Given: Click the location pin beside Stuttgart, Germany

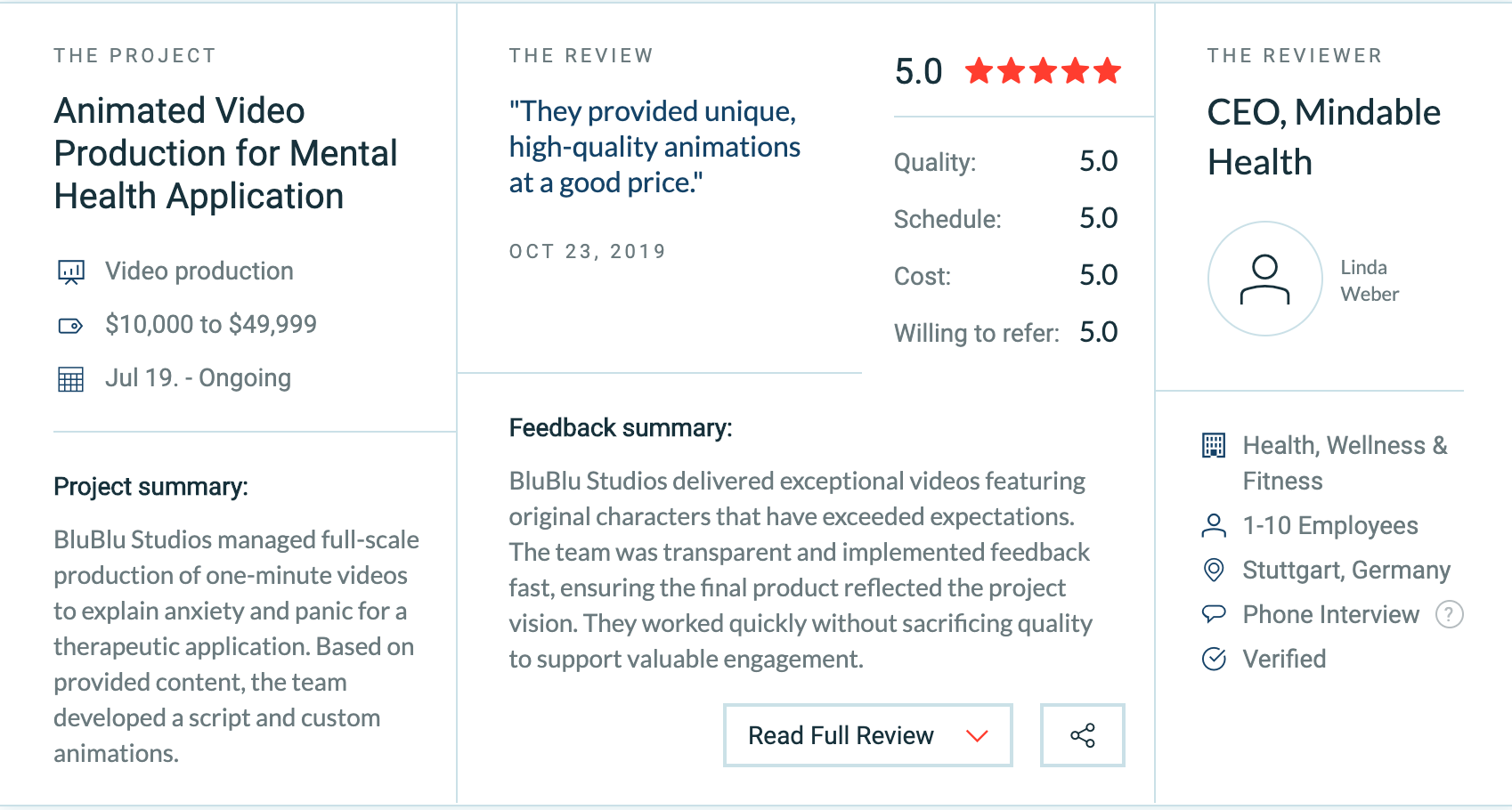Looking at the screenshot, I should click(1214, 570).
